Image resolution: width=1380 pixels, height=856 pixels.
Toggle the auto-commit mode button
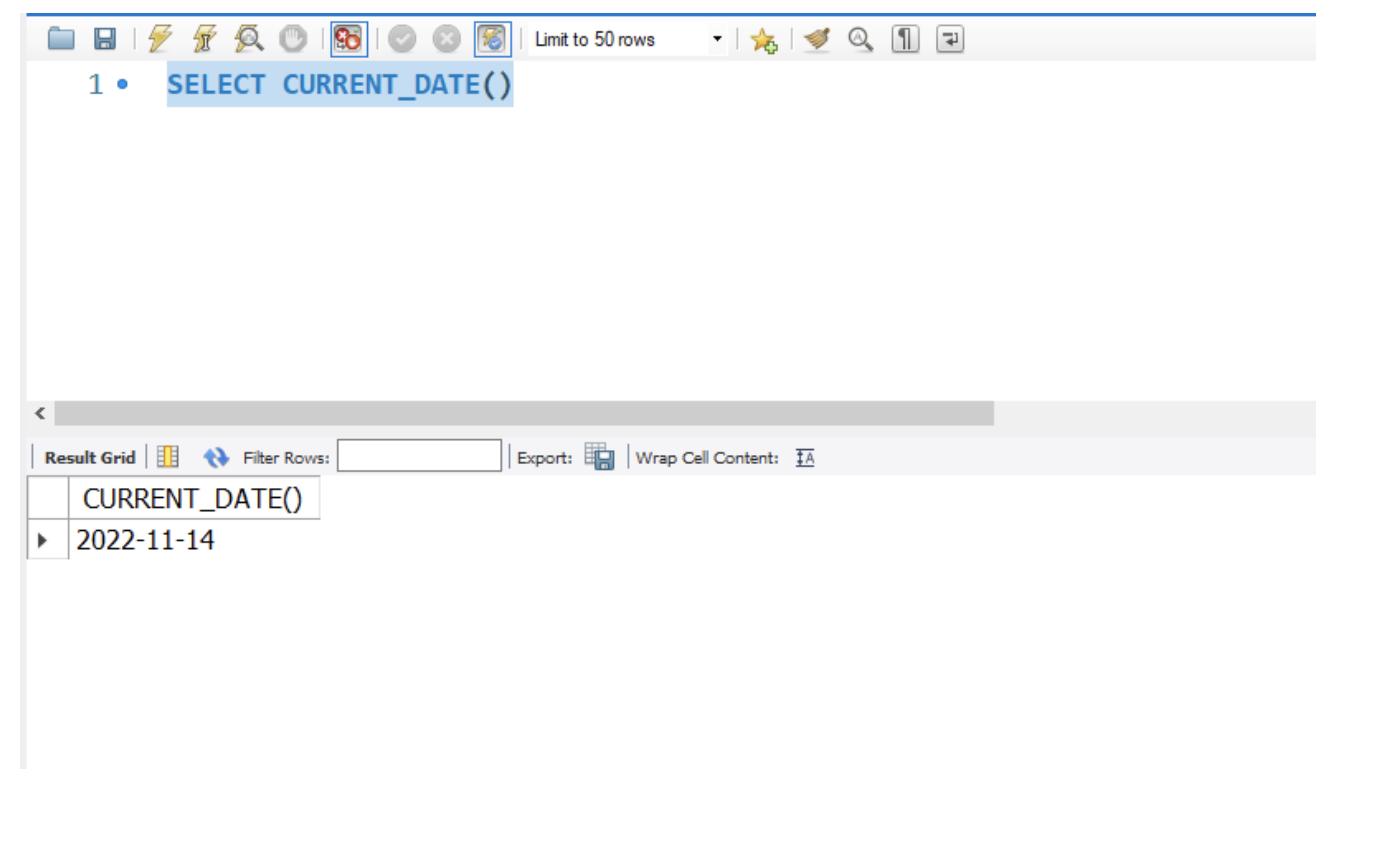click(x=490, y=40)
